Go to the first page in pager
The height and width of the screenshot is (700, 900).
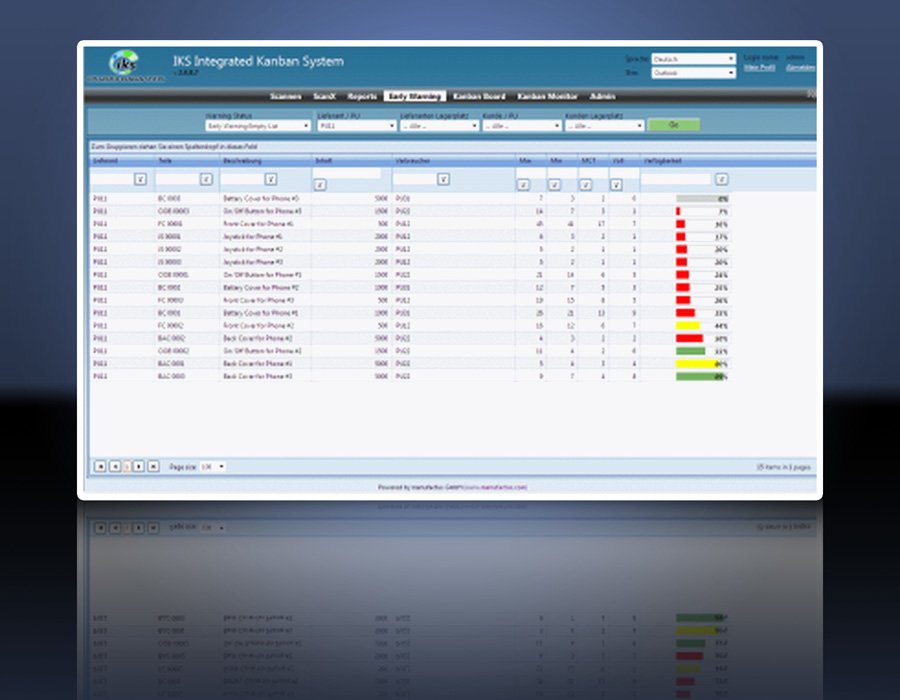click(x=100, y=466)
